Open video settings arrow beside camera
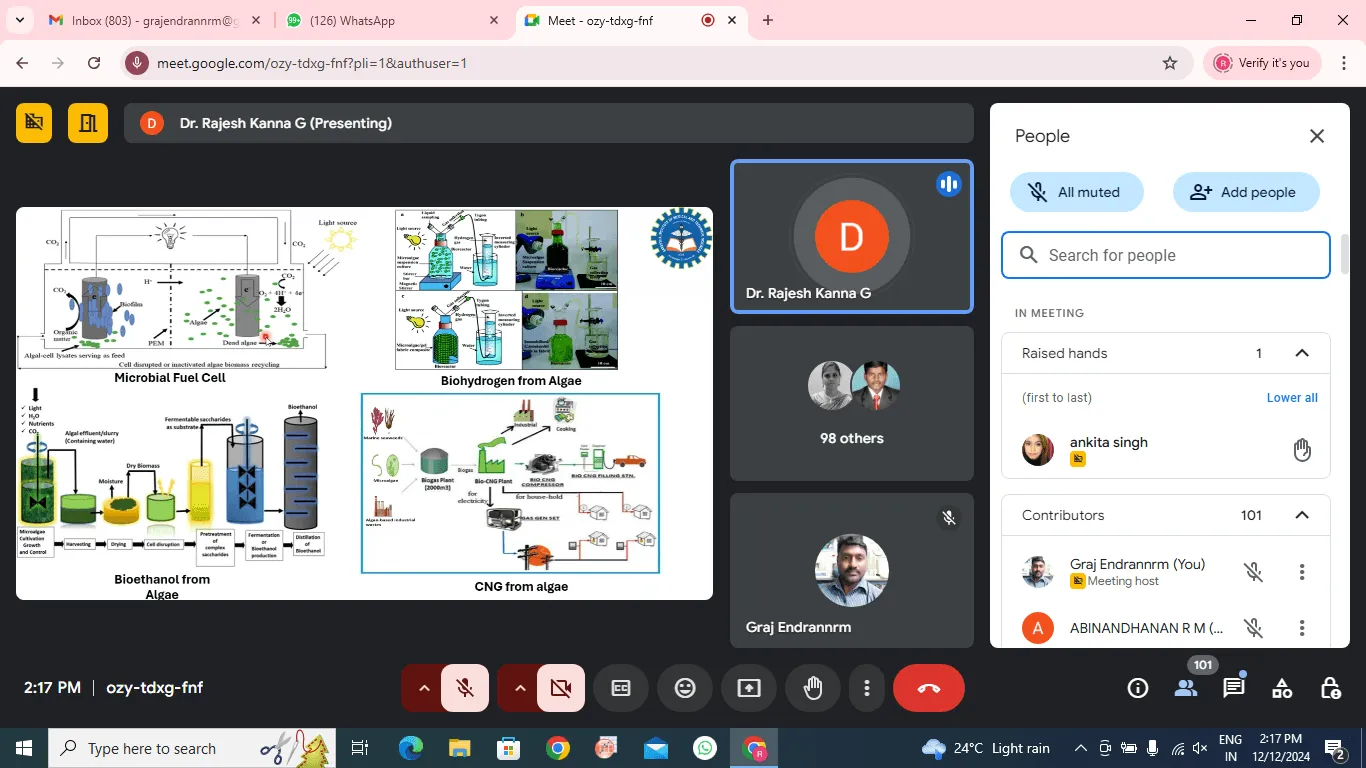Image resolution: width=1366 pixels, height=768 pixels. coord(519,688)
